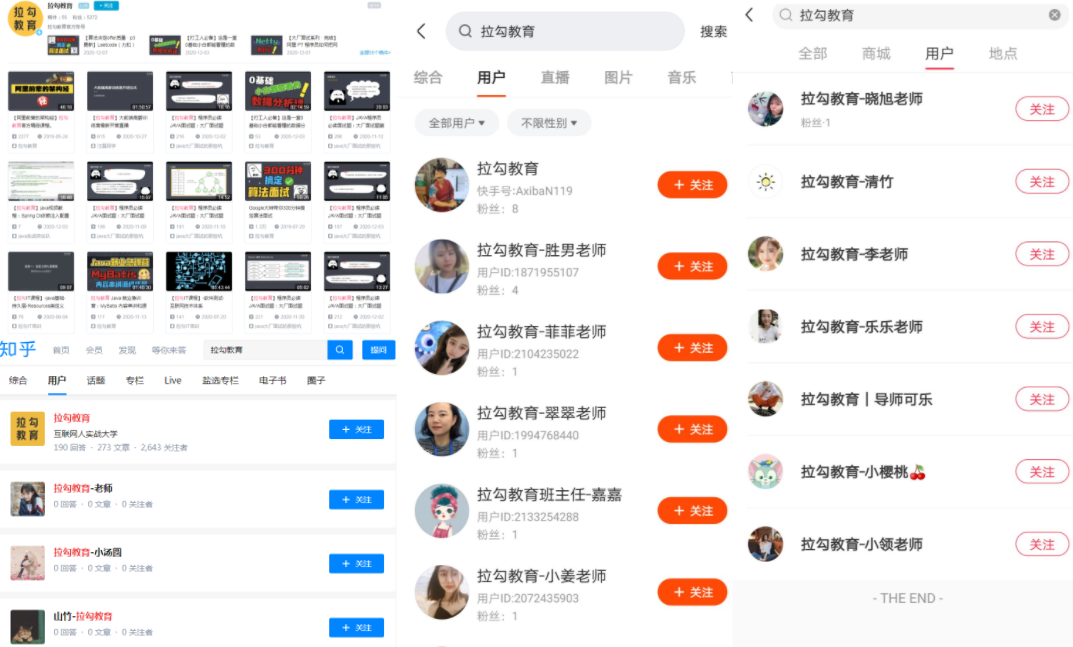Open the 全部用户 filter dropdown
The height and width of the screenshot is (647, 1073).
pyautogui.click(x=456, y=120)
